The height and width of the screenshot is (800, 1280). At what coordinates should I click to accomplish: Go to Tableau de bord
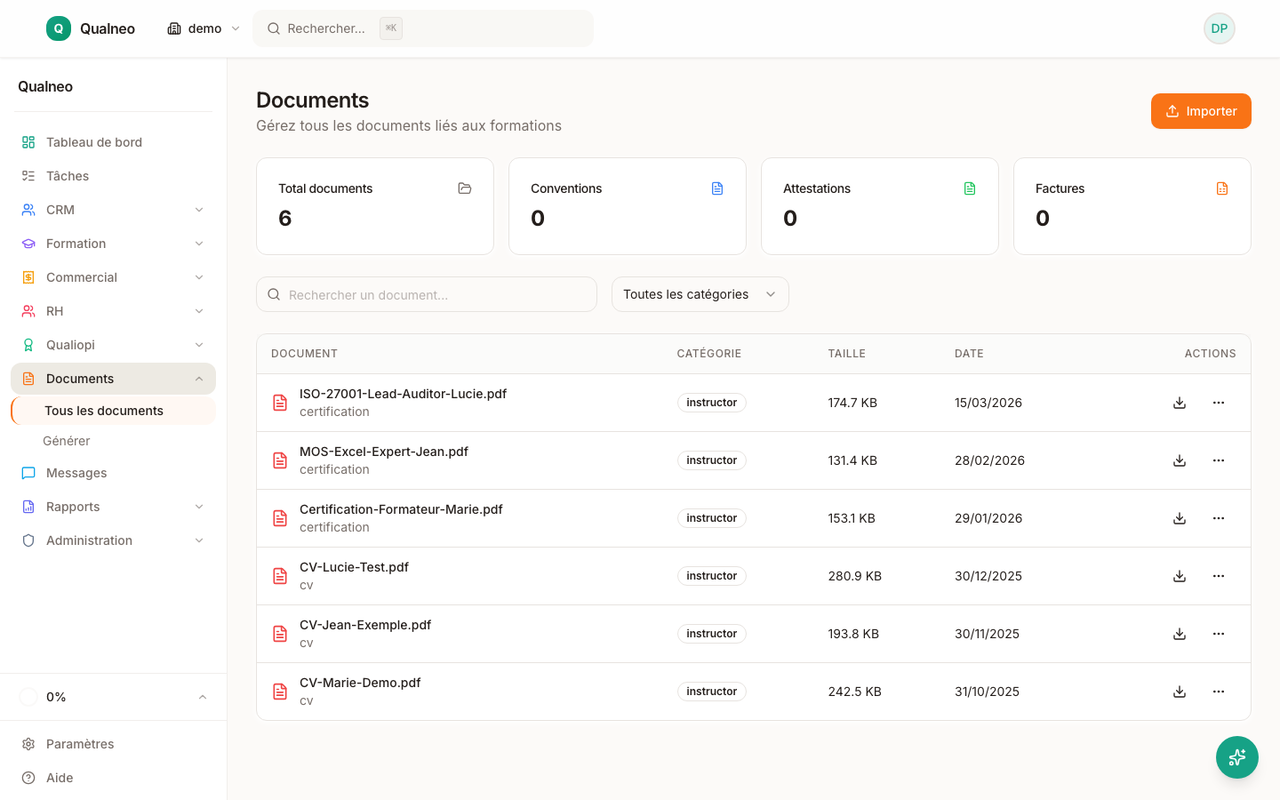coord(113,142)
